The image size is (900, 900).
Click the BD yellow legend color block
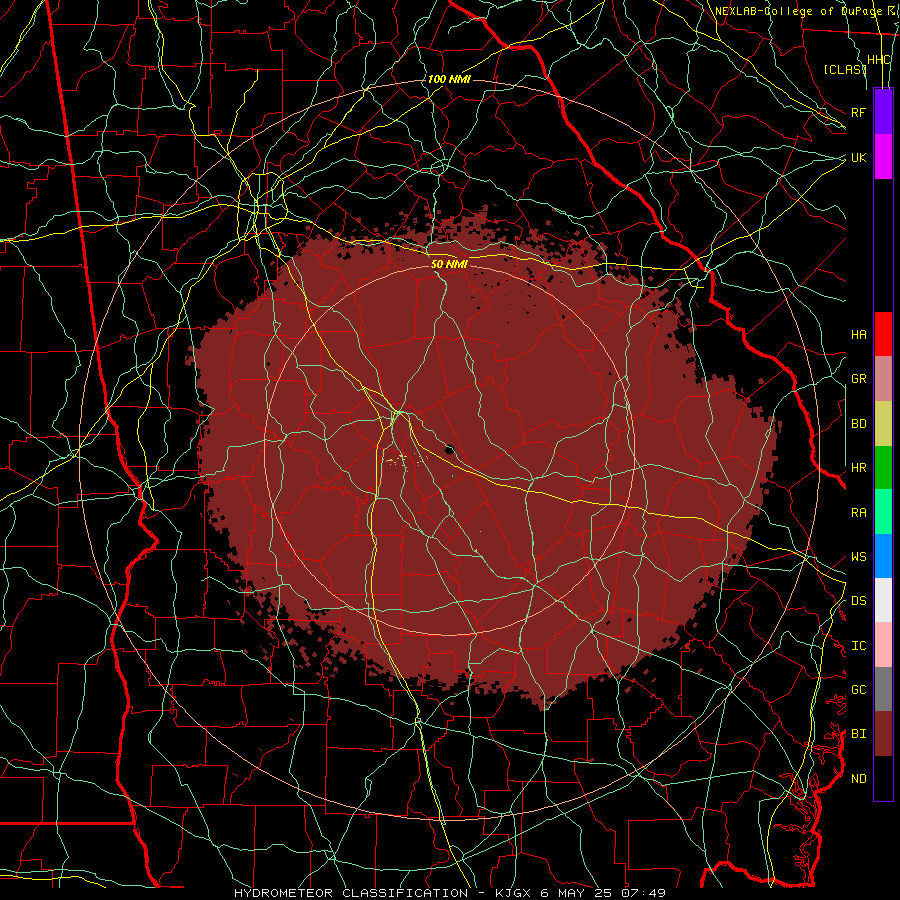(x=883, y=424)
